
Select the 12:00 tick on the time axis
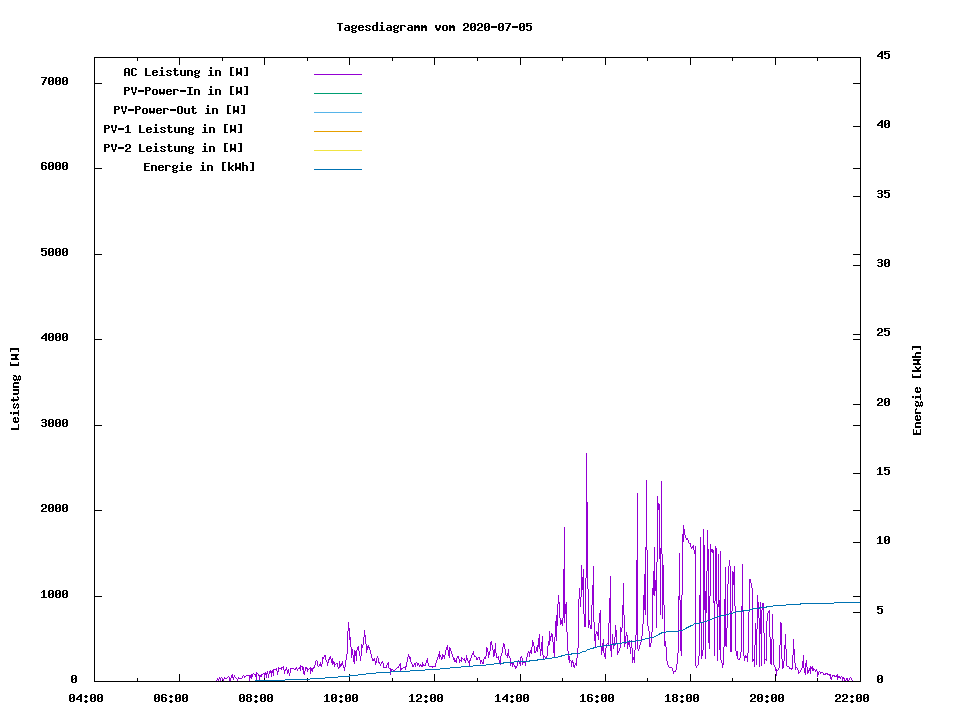click(x=426, y=698)
